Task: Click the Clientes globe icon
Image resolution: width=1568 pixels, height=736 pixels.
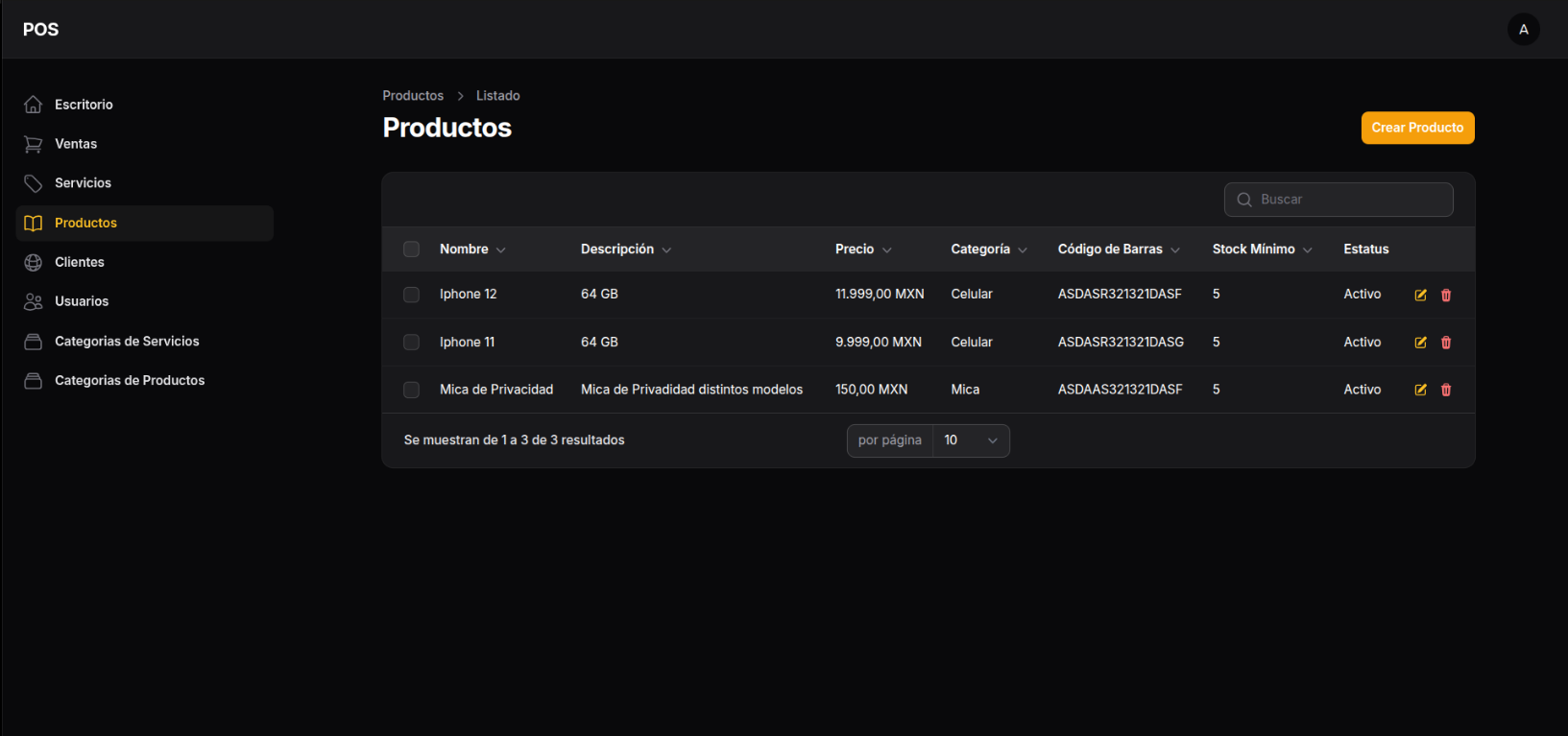Action: [x=34, y=262]
